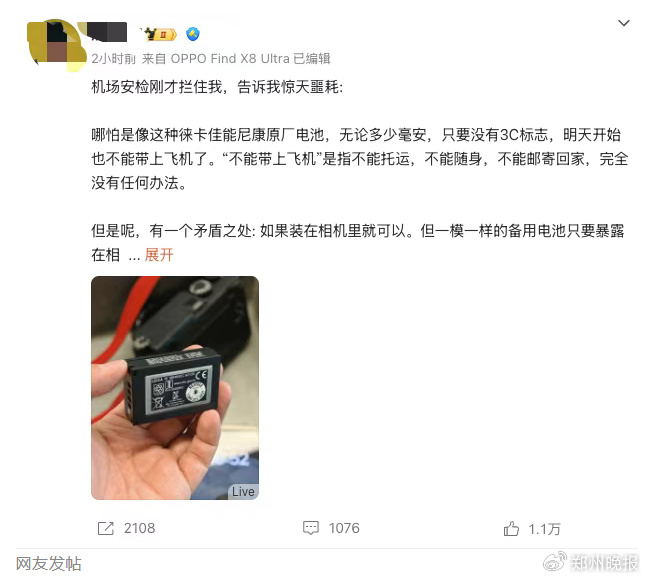Click the blue verified badge icon
Image resolution: width=646 pixels, height=579 pixels.
coord(192,34)
